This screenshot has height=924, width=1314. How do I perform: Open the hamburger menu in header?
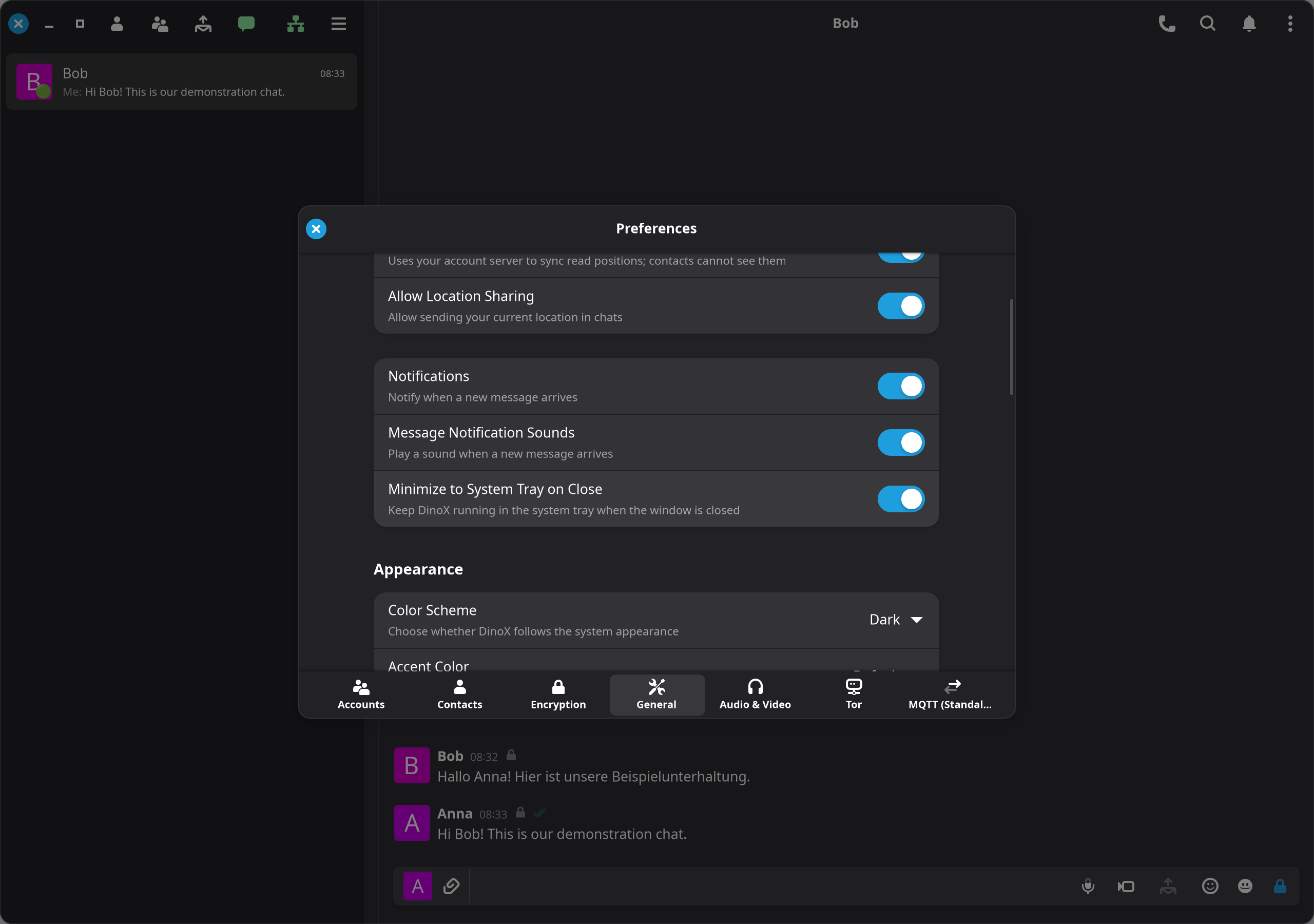339,24
